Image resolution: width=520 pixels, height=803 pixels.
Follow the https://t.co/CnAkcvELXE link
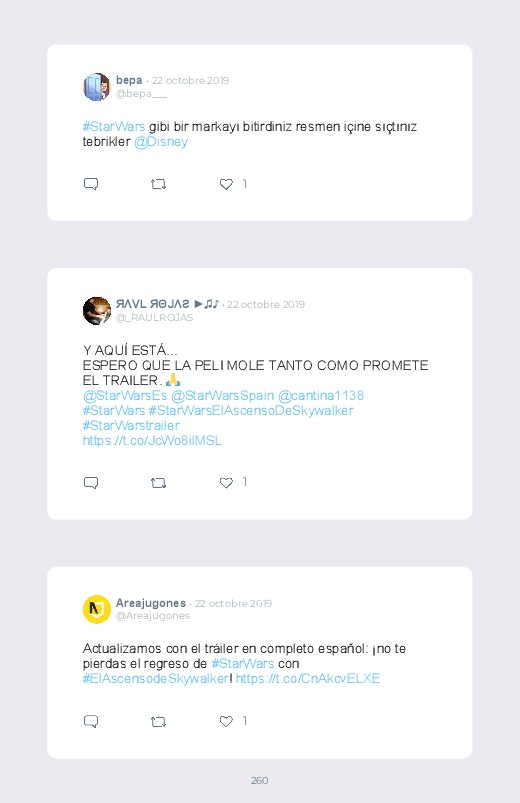[x=308, y=679]
